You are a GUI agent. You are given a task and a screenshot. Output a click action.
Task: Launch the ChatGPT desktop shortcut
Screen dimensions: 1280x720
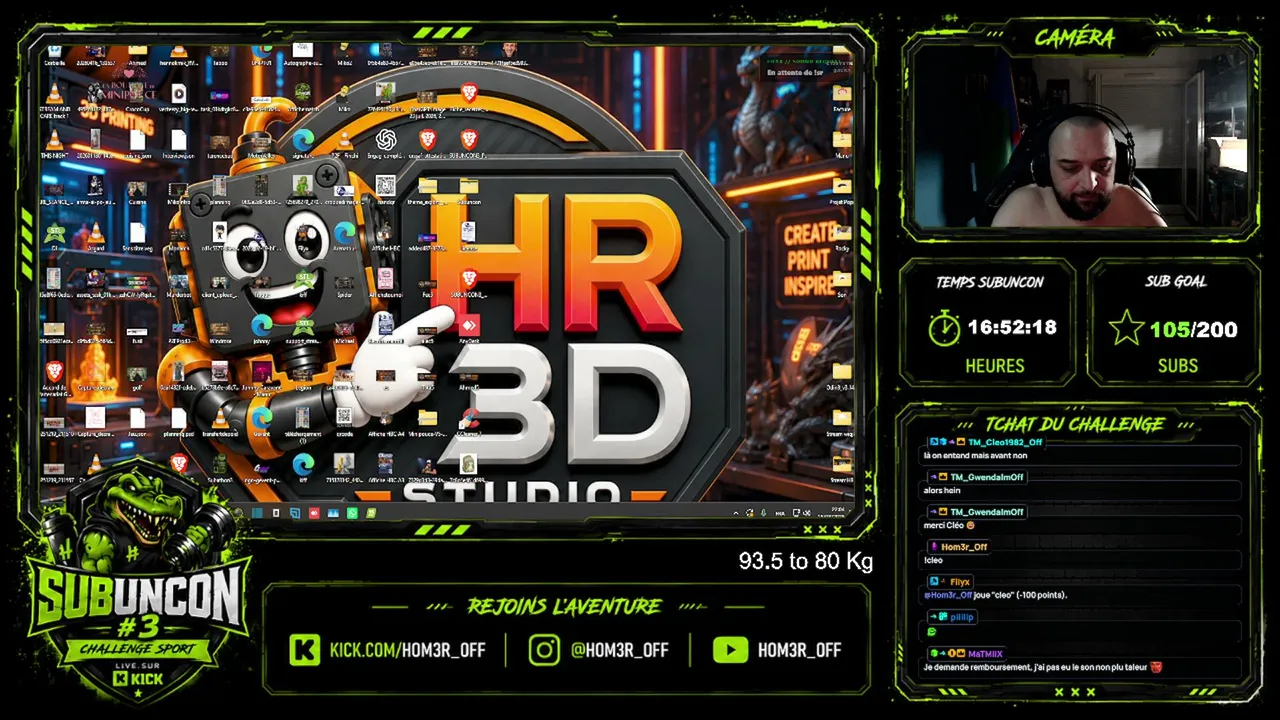386,142
